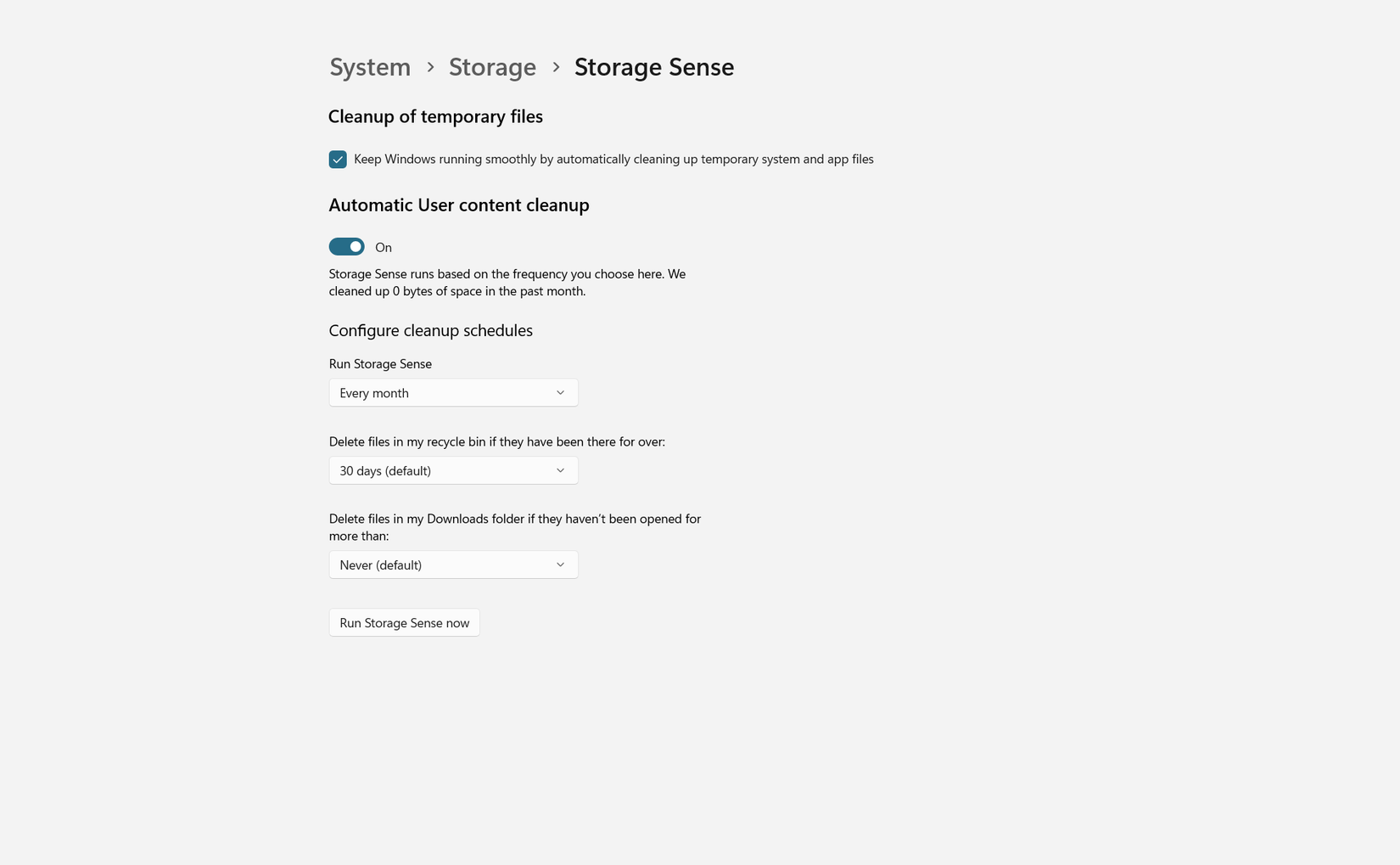Click the checkmark icon in the cleanup checkbox
1400x865 pixels.
(x=337, y=159)
